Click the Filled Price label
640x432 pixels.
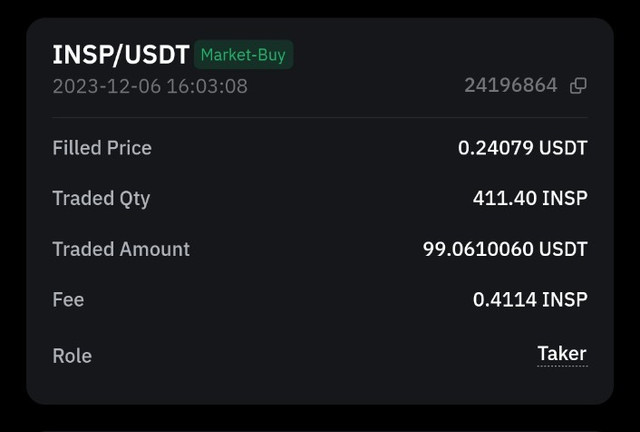[102, 148]
